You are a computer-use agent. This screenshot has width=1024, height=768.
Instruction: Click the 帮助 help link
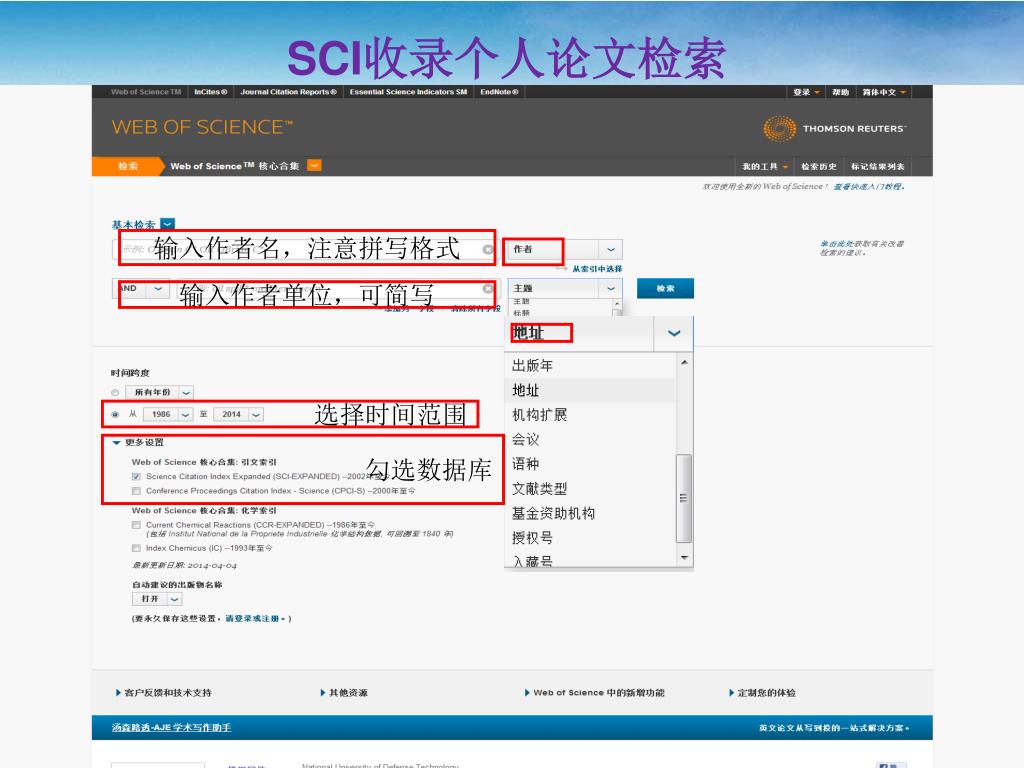[x=840, y=92]
